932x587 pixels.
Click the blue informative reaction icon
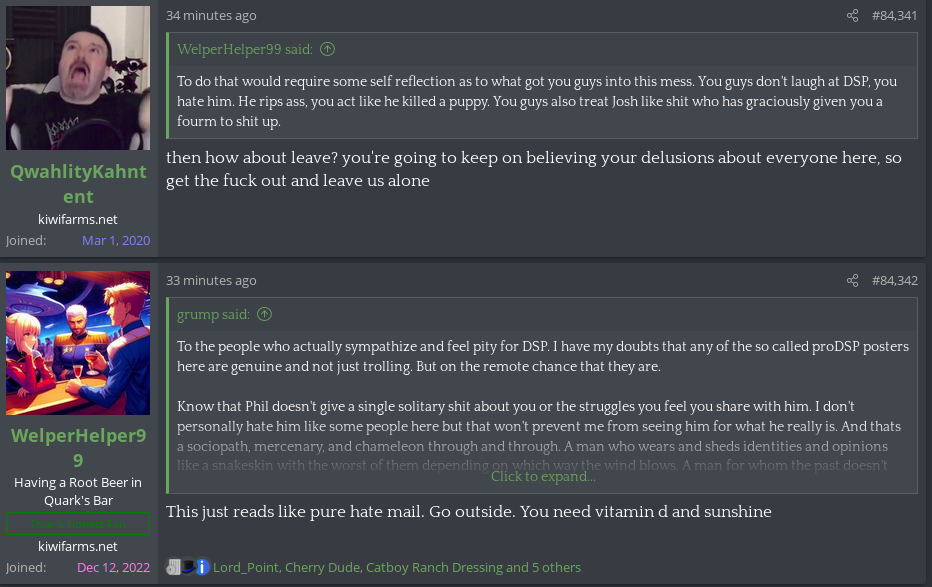203,567
